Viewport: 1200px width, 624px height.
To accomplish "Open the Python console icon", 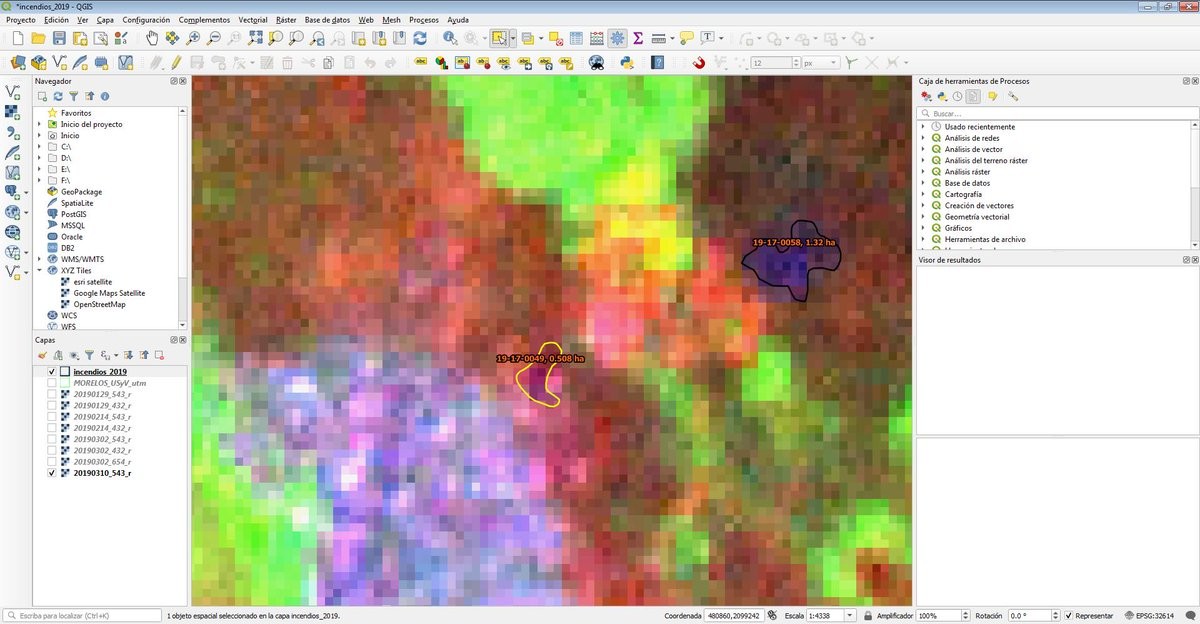I will tap(627, 62).
